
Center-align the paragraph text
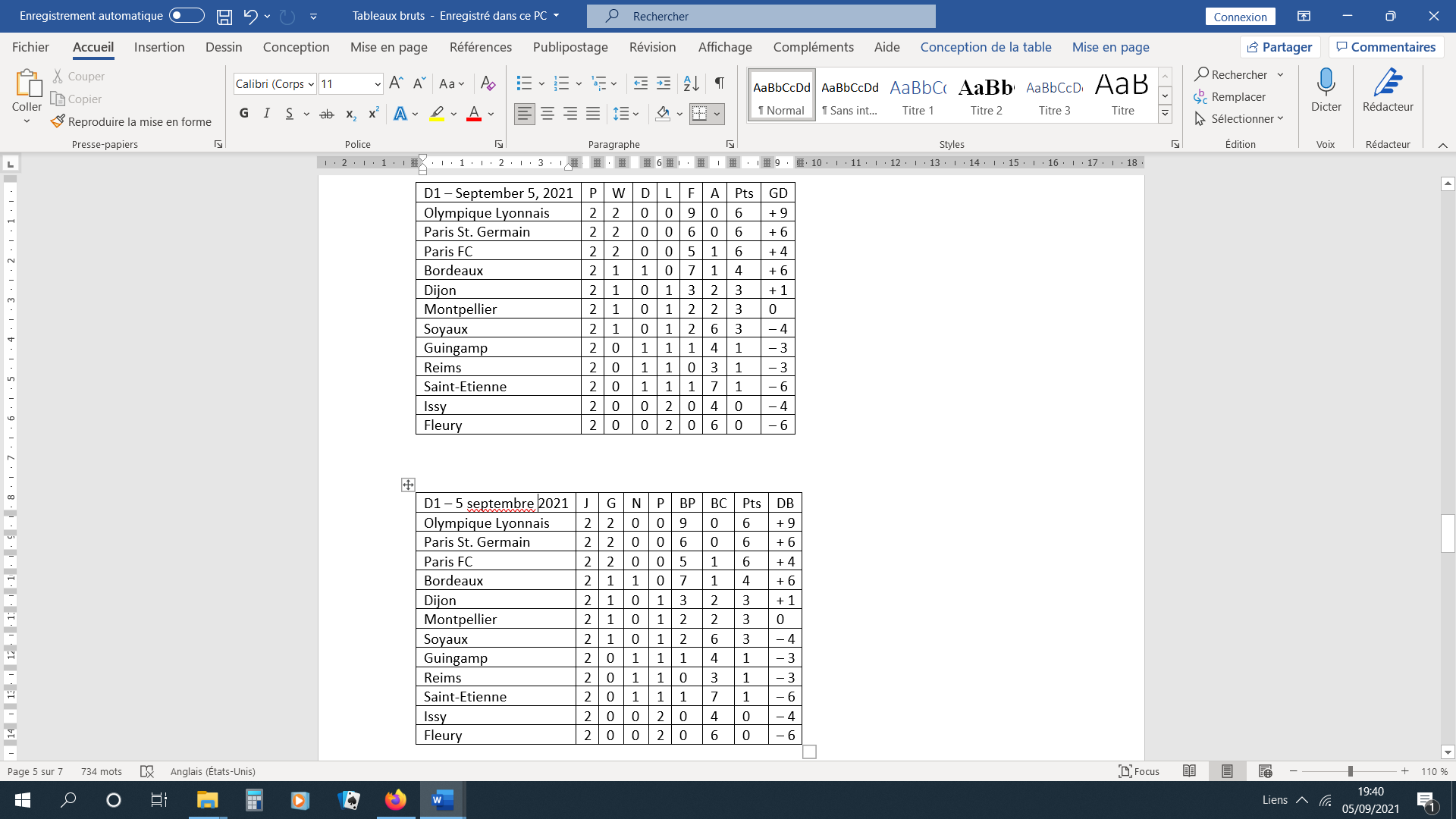pos(548,114)
